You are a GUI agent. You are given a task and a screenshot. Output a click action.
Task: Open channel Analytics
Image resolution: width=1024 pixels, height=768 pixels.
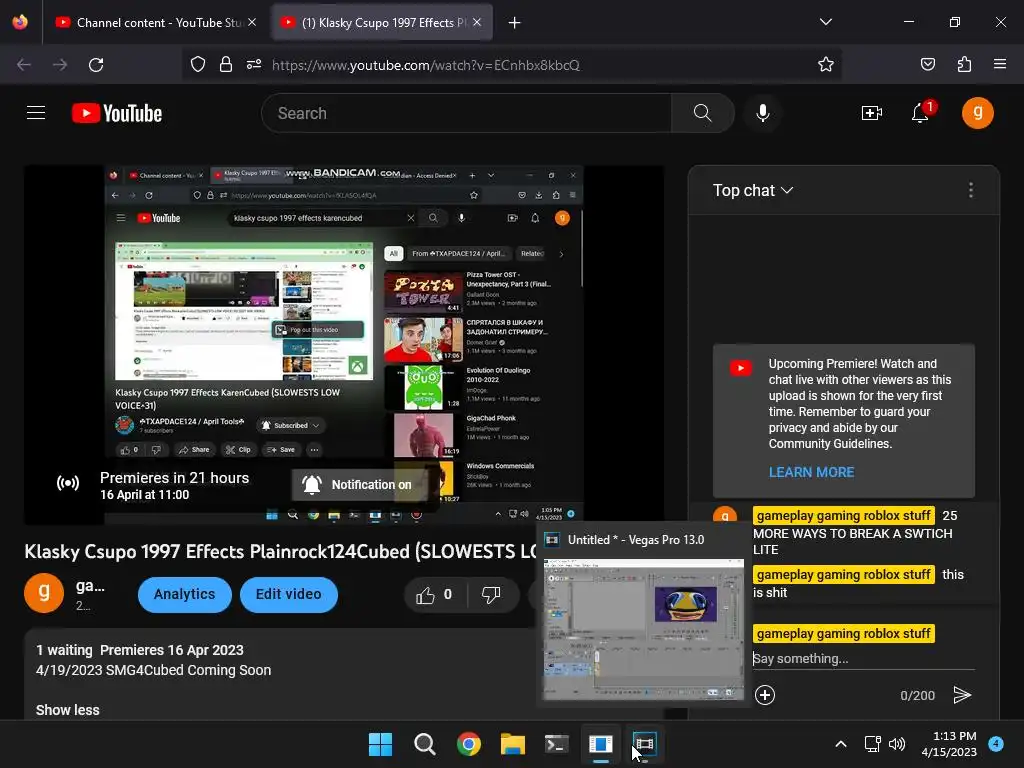pos(185,594)
